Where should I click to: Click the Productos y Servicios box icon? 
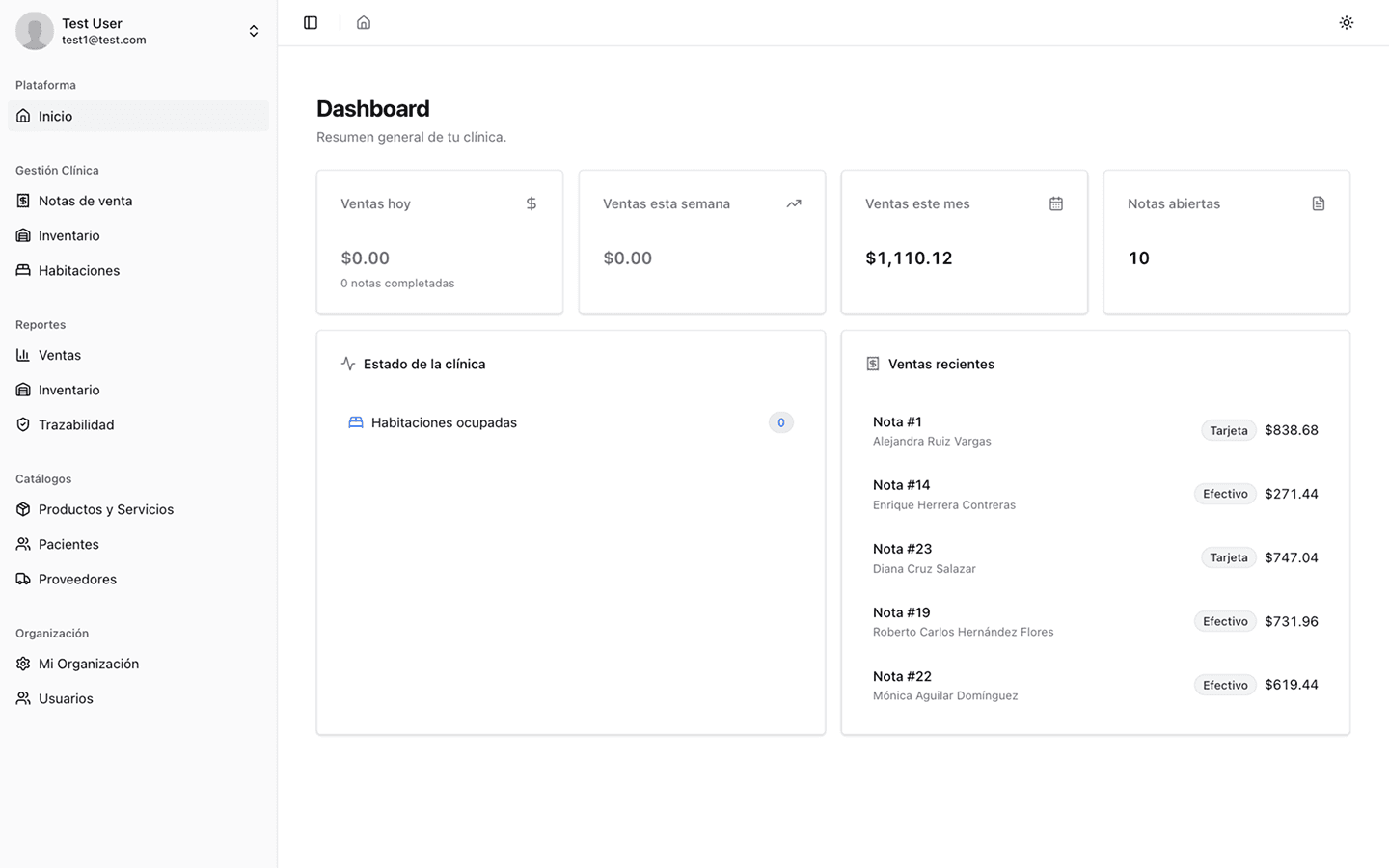click(x=23, y=509)
